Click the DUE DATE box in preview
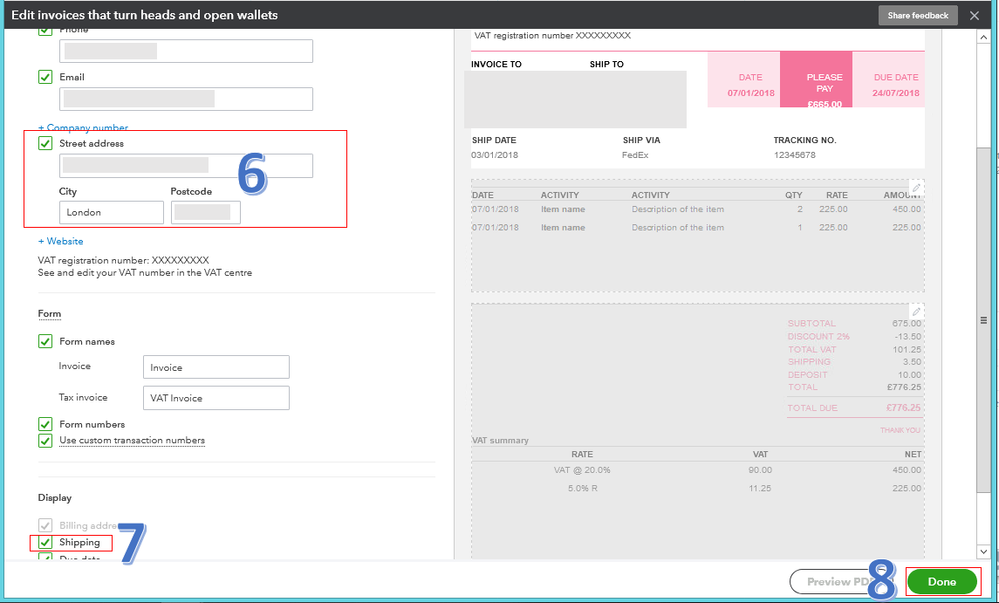The width and height of the screenshot is (999, 603). tap(889, 79)
